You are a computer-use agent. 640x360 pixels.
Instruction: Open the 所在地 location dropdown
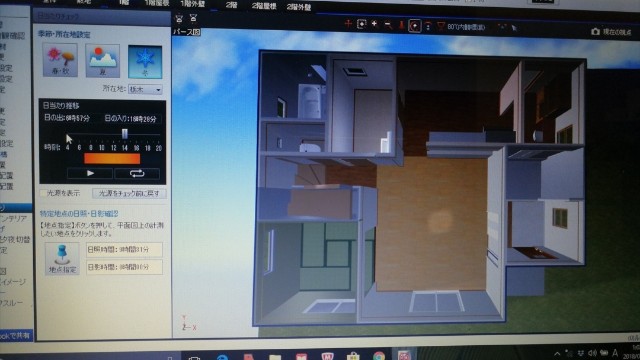click(x=145, y=89)
